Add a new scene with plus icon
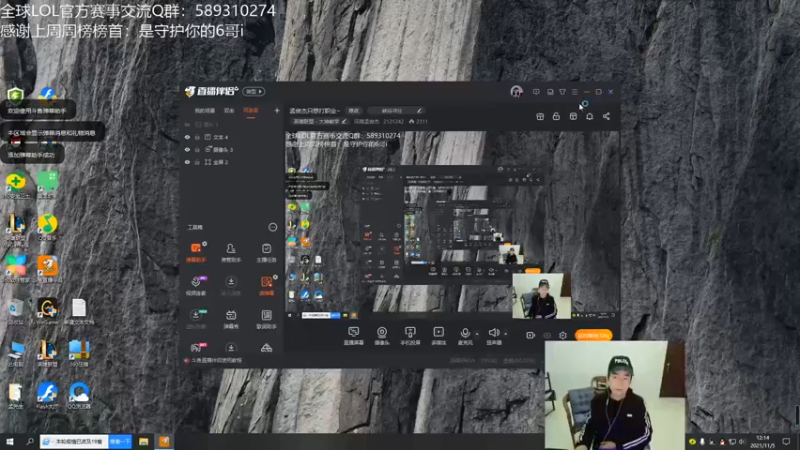The width and height of the screenshot is (800, 450). pyautogui.click(x=277, y=110)
